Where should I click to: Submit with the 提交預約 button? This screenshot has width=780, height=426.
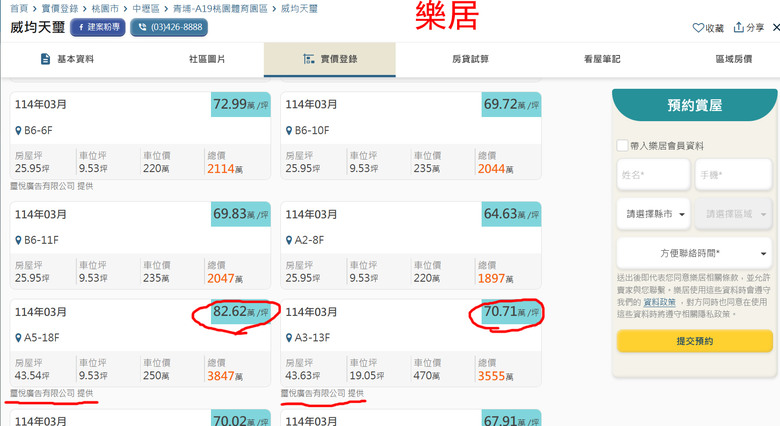pos(694,341)
